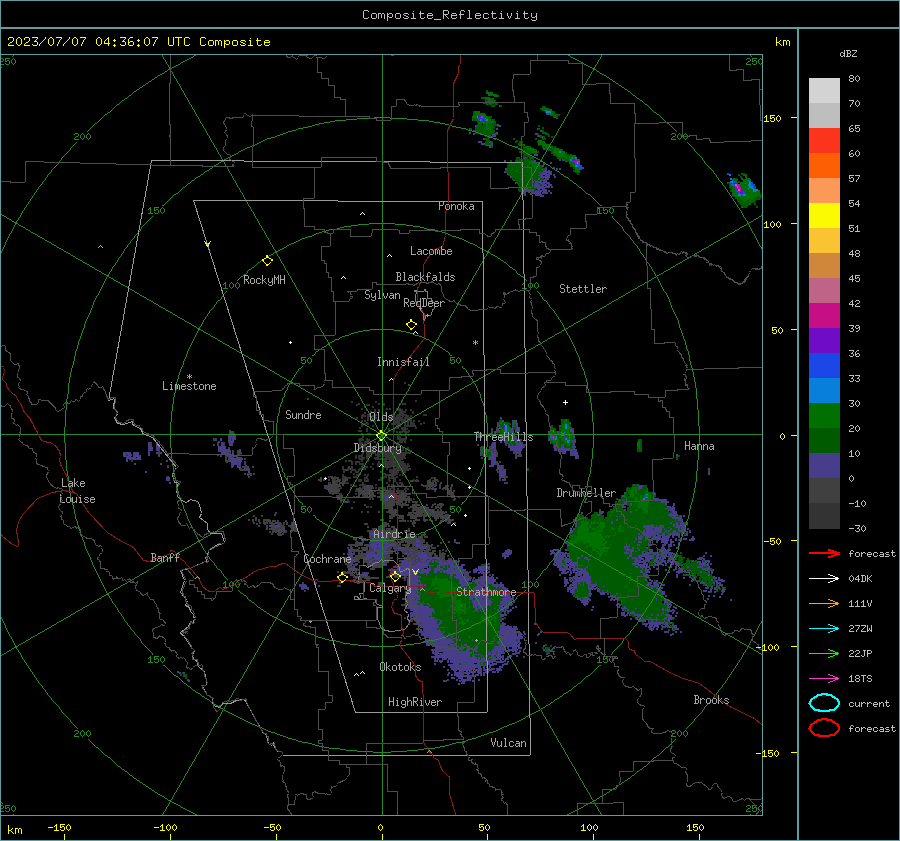Click the Airdrie city label
This screenshot has height=841, width=900.
394,534
